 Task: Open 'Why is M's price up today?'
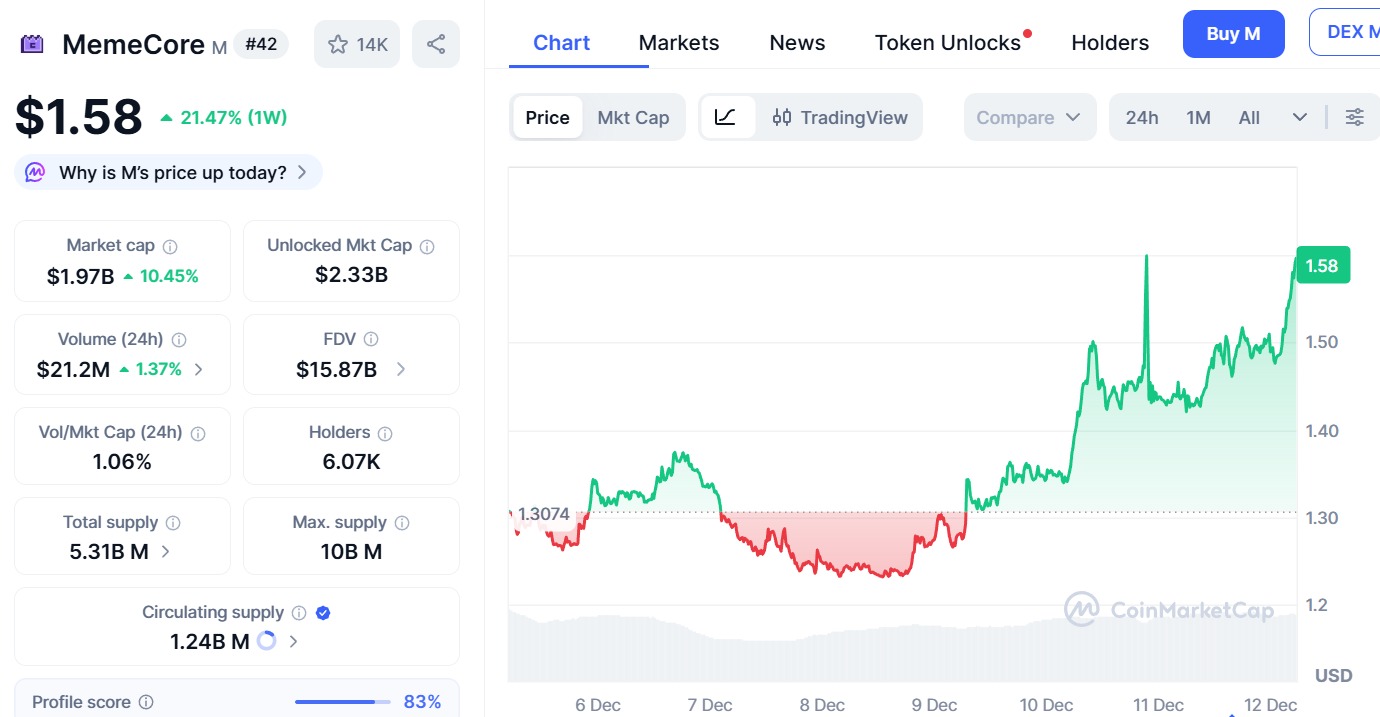pyautogui.click(x=168, y=172)
